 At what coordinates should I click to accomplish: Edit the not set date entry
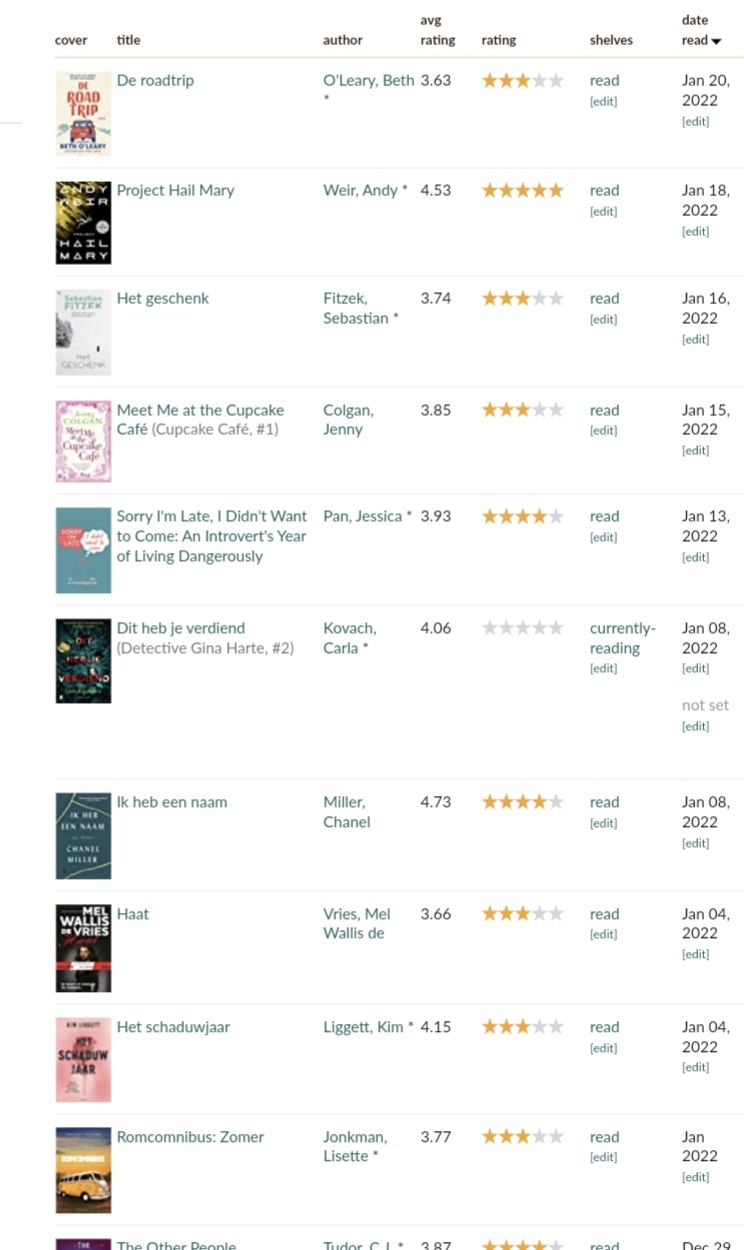[695, 727]
